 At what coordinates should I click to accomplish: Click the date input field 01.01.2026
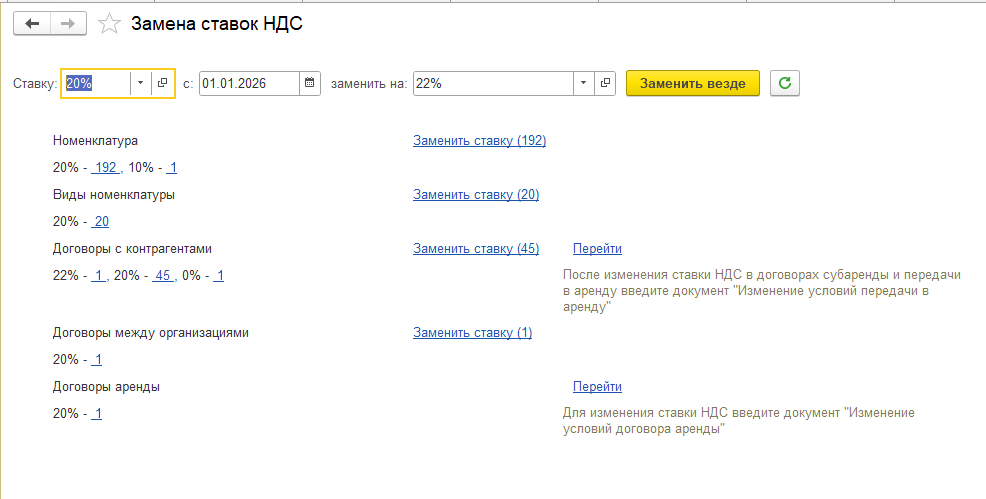coord(248,84)
